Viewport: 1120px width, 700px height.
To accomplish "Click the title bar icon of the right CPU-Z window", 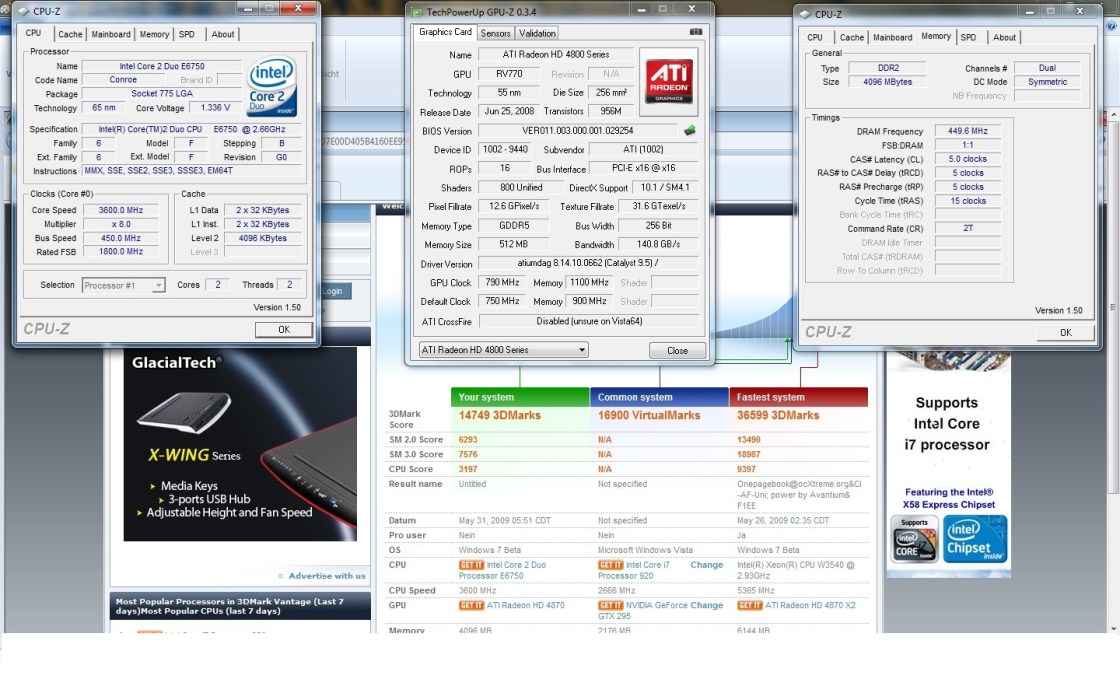I will [x=805, y=14].
